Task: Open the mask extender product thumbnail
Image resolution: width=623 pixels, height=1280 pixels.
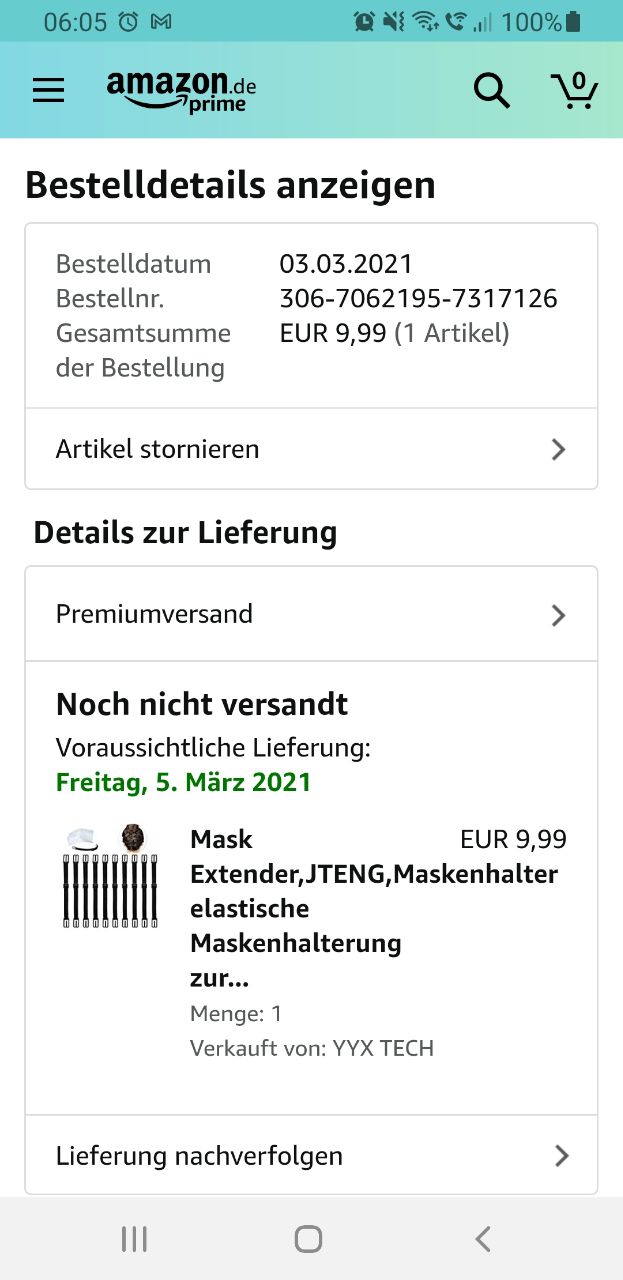Action: tap(113, 877)
